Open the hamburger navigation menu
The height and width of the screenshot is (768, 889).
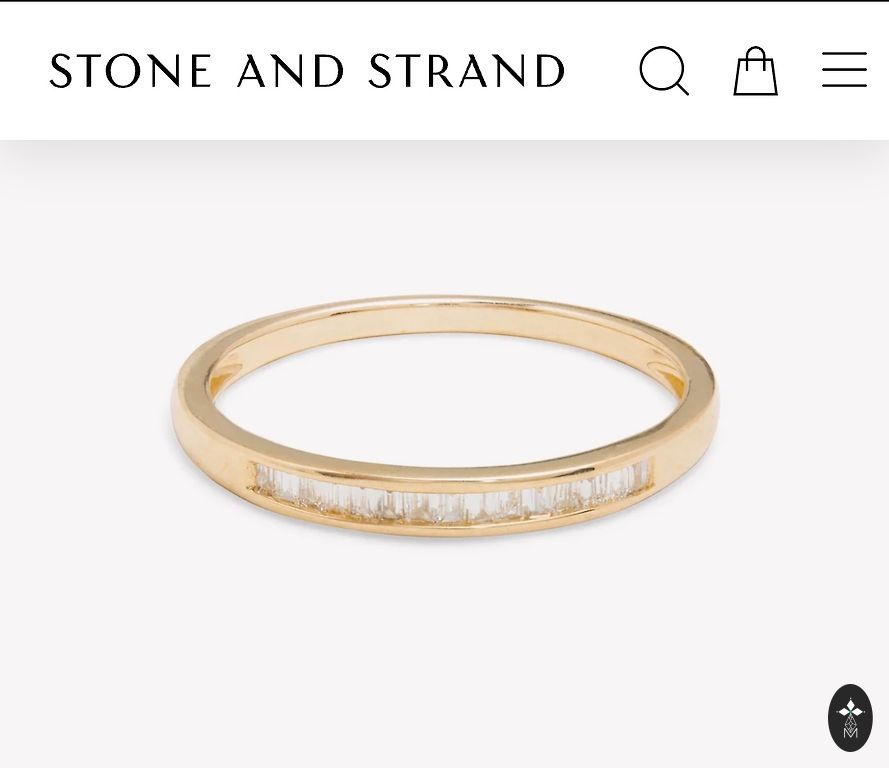tap(844, 70)
